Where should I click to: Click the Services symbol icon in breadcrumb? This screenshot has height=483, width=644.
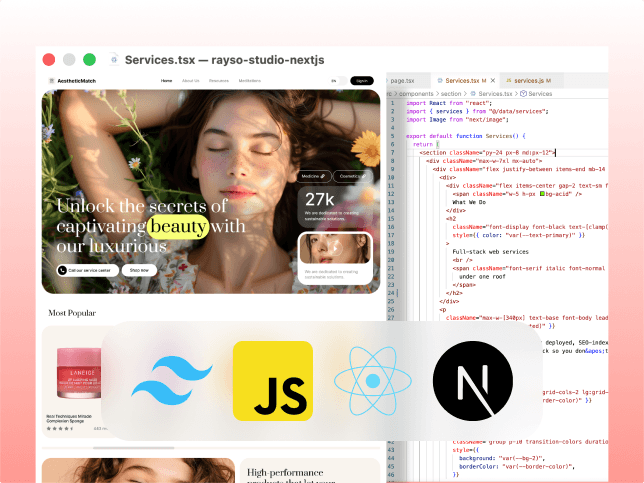pos(523,94)
